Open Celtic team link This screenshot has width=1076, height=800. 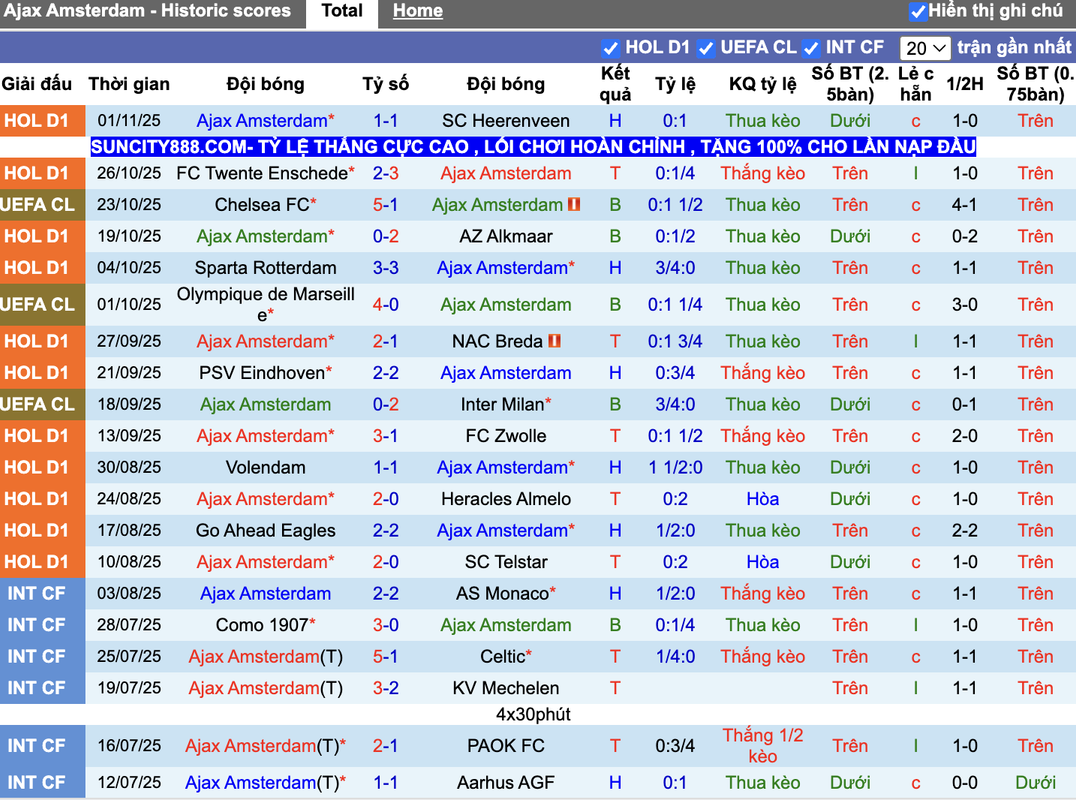point(502,657)
